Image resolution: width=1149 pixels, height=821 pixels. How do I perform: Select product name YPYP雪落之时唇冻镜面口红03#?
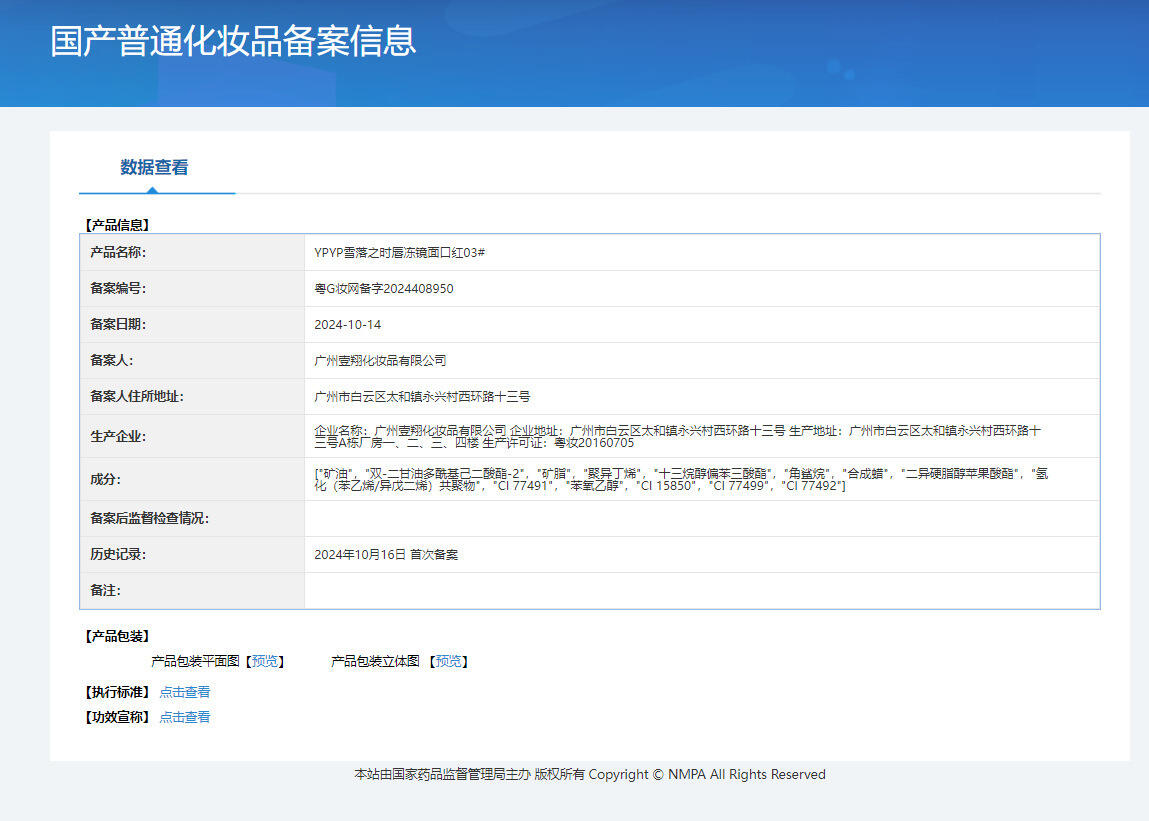399,252
